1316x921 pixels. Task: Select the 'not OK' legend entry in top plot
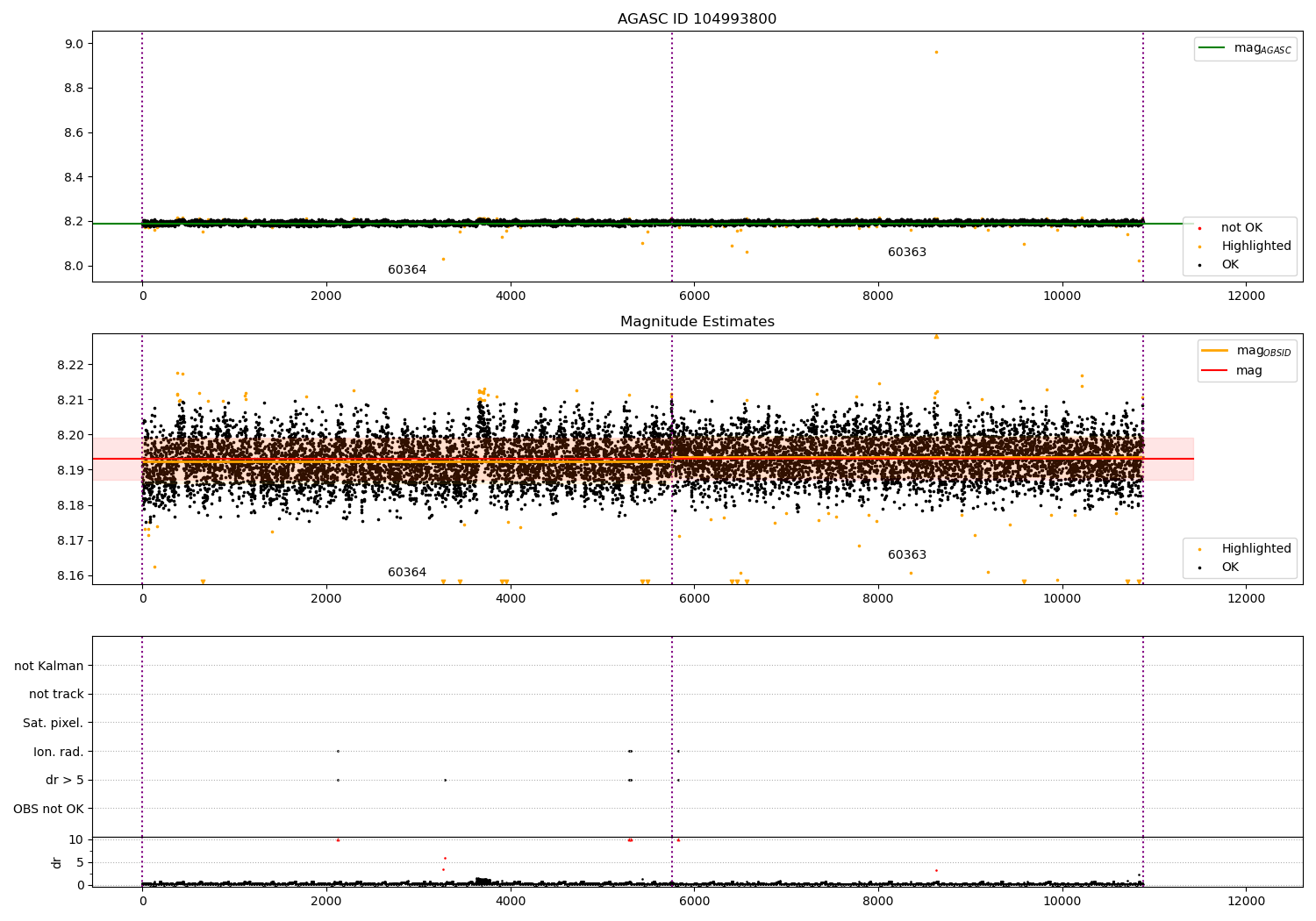click(x=1241, y=228)
